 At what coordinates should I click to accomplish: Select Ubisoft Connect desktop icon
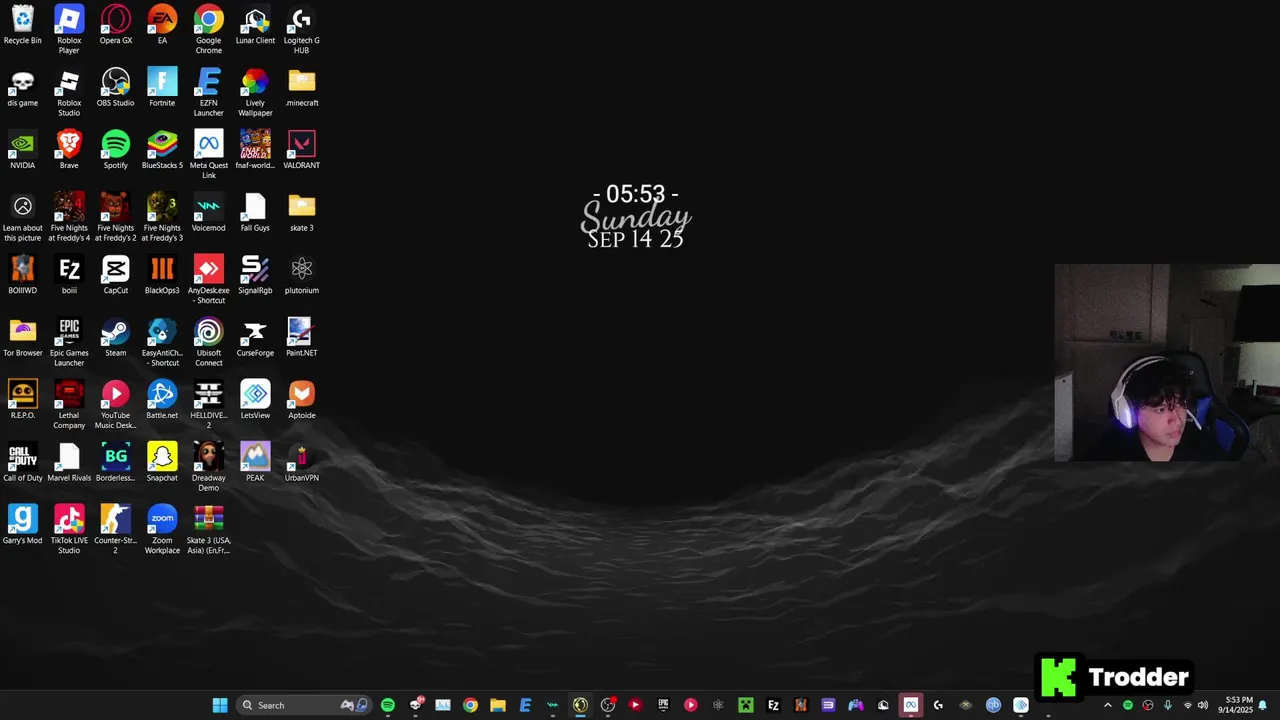[x=208, y=343]
